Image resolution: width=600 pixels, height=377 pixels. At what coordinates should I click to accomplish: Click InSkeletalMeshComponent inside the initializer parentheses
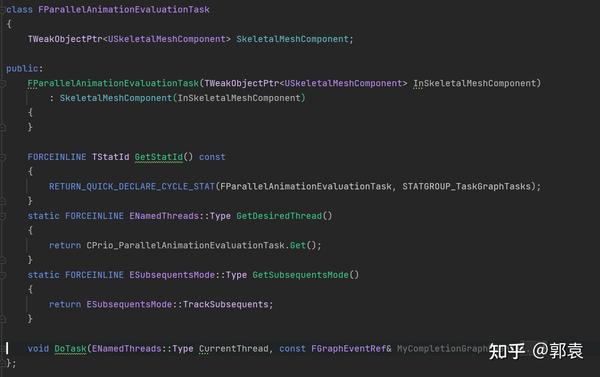239,98
